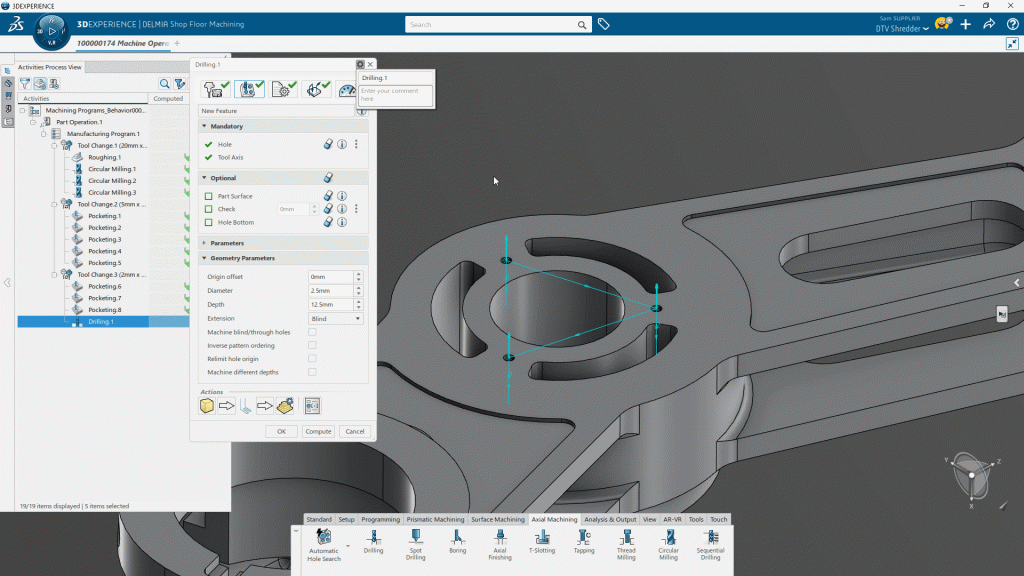
Task: Open the Extension dropdown set to Blind
Action: click(x=335, y=318)
